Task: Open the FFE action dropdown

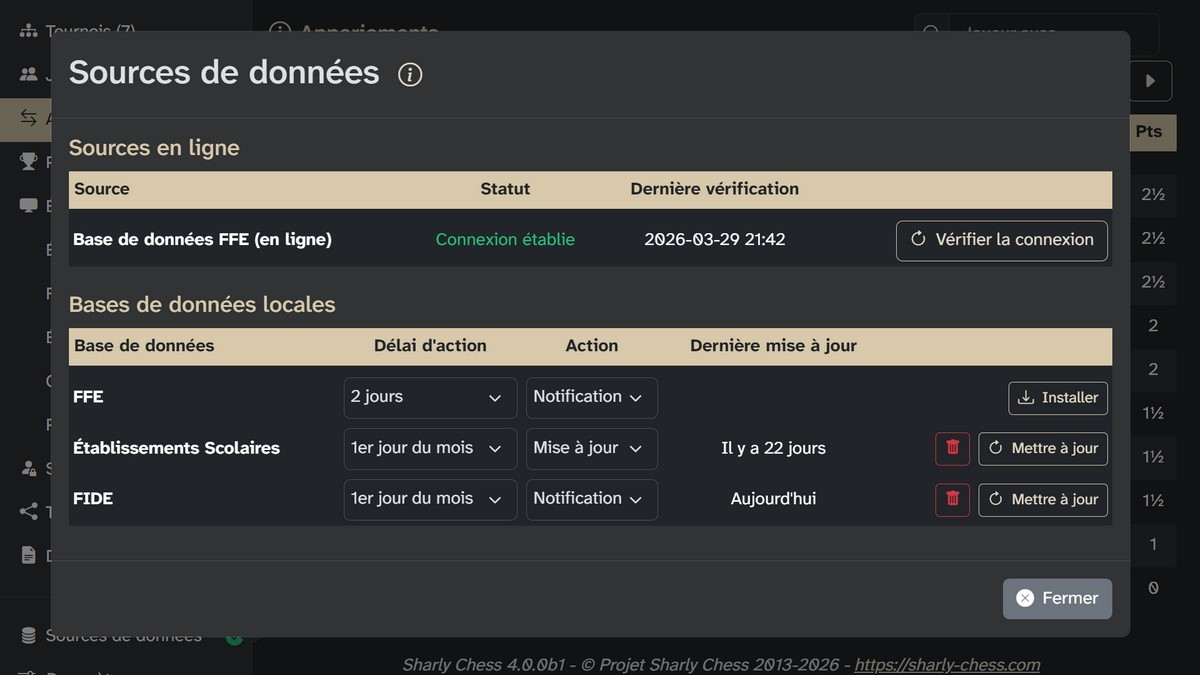Action: pyautogui.click(x=591, y=397)
